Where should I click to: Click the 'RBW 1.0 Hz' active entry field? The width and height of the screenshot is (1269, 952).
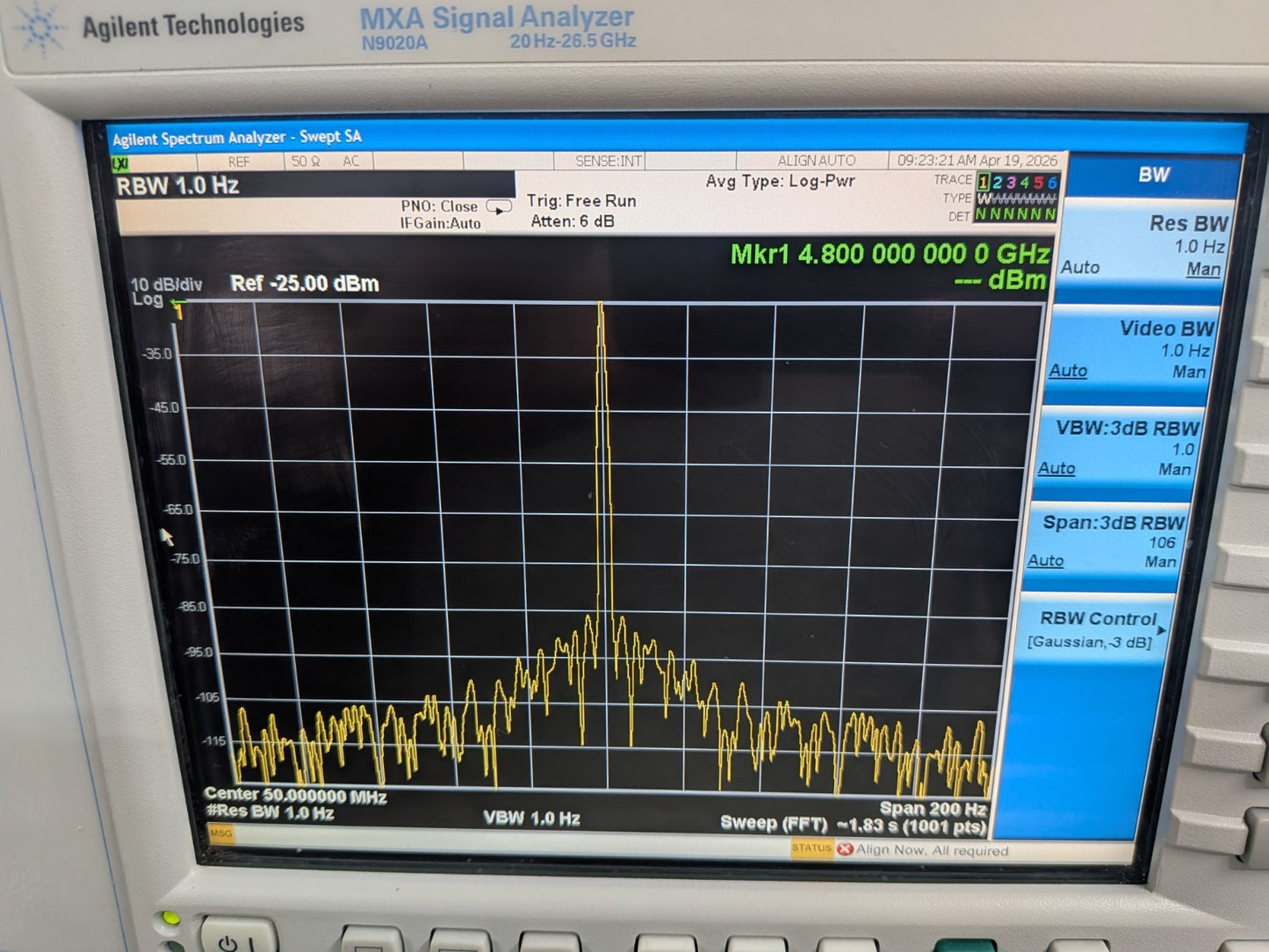tap(315, 185)
